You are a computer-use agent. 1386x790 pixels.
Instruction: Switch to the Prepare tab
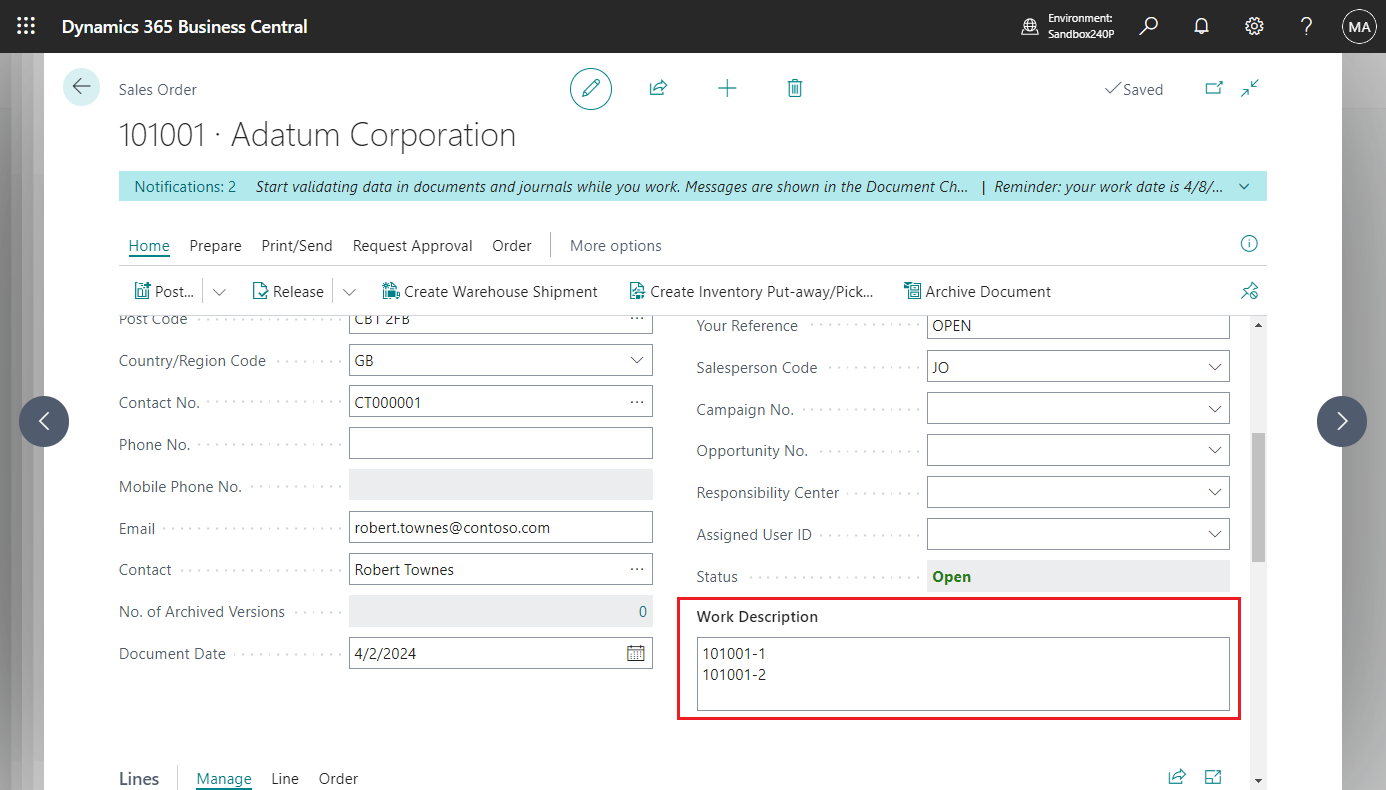coord(215,245)
